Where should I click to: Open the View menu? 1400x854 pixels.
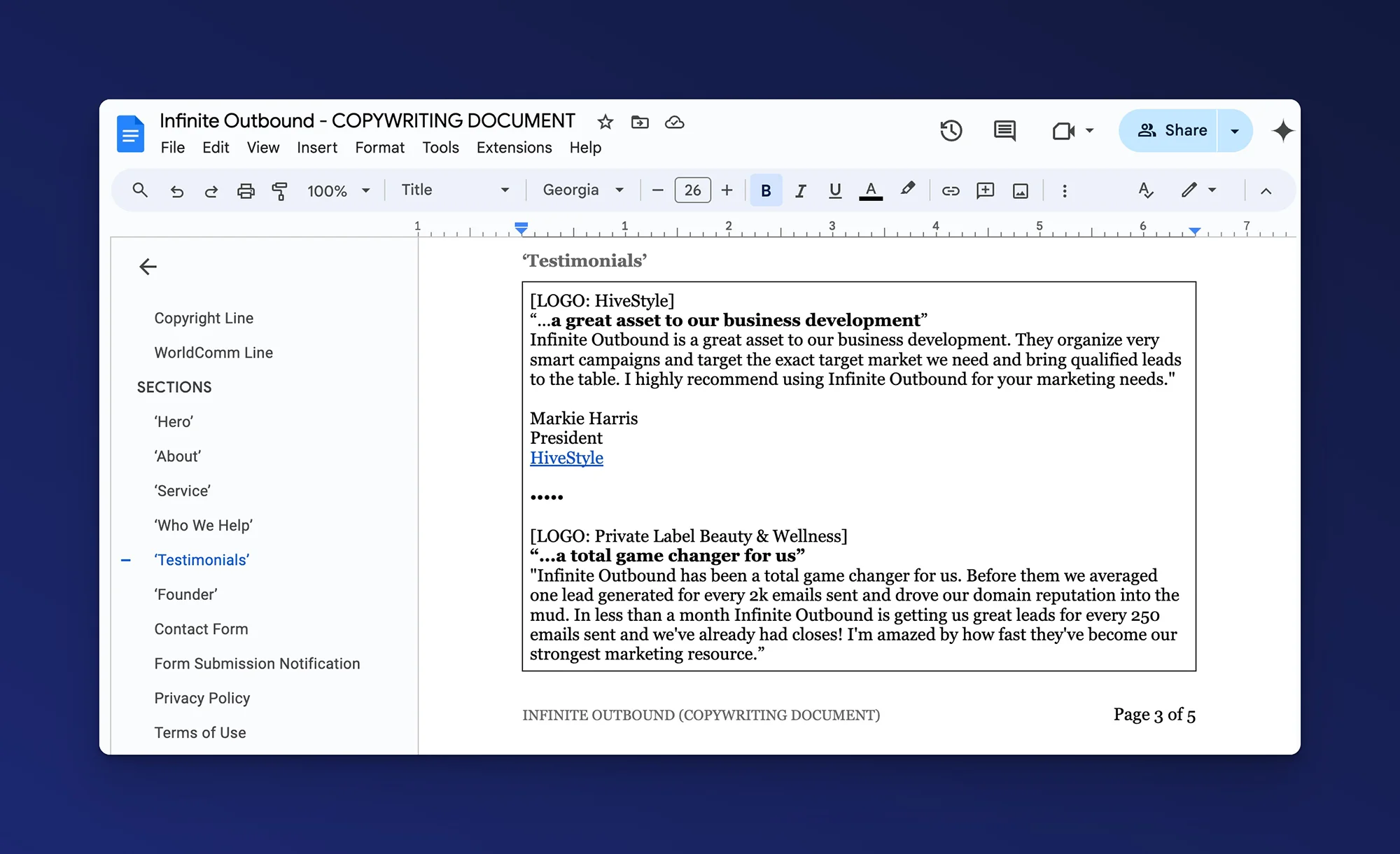pyautogui.click(x=262, y=148)
